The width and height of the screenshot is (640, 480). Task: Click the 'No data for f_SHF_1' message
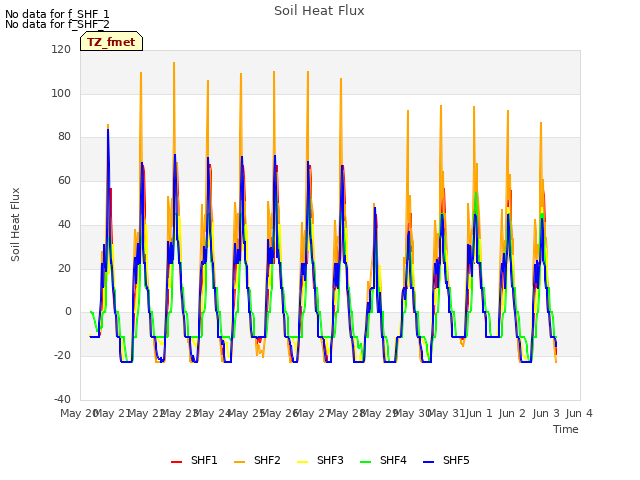pos(57,14)
